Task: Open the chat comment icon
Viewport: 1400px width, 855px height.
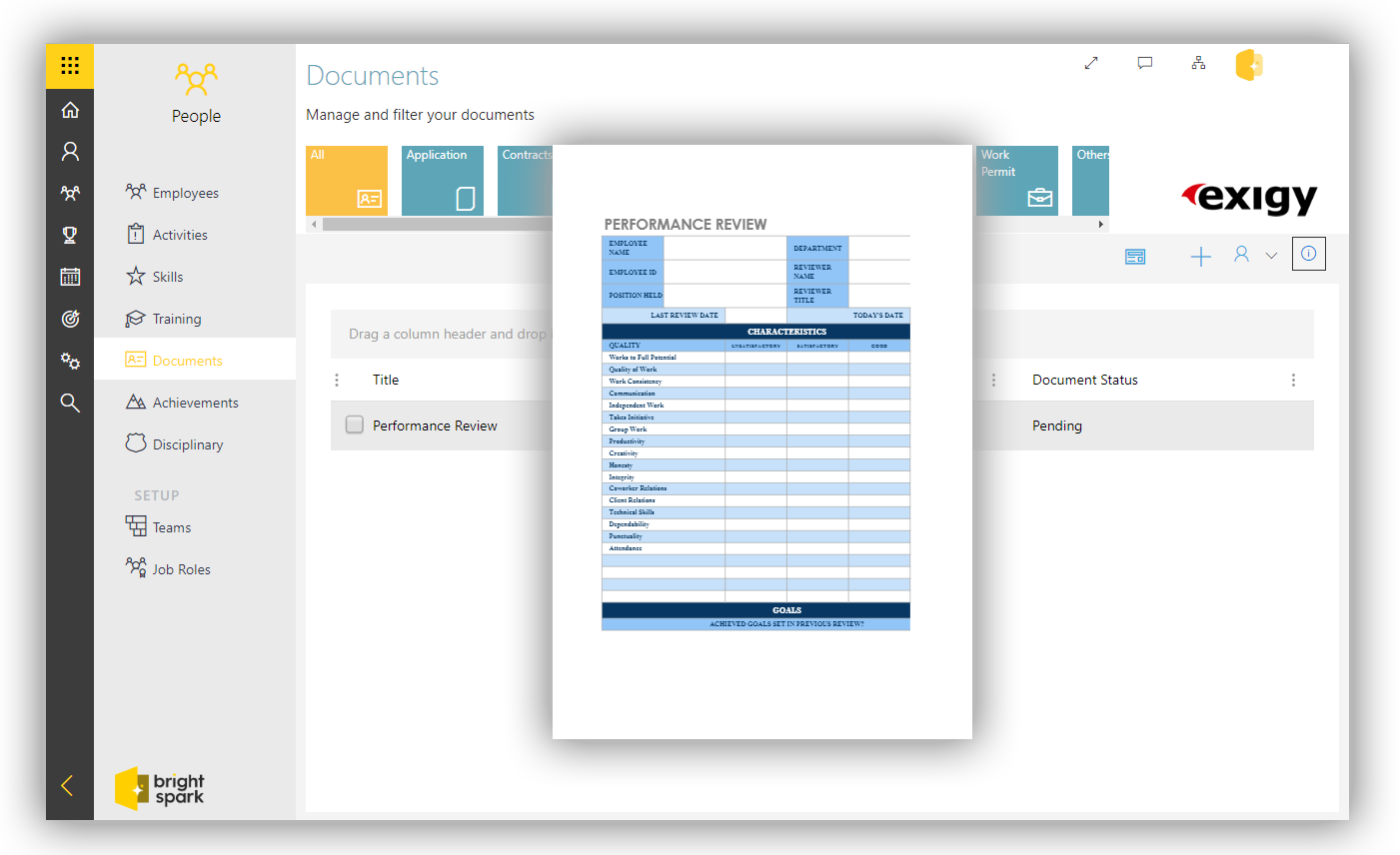Action: [x=1145, y=63]
